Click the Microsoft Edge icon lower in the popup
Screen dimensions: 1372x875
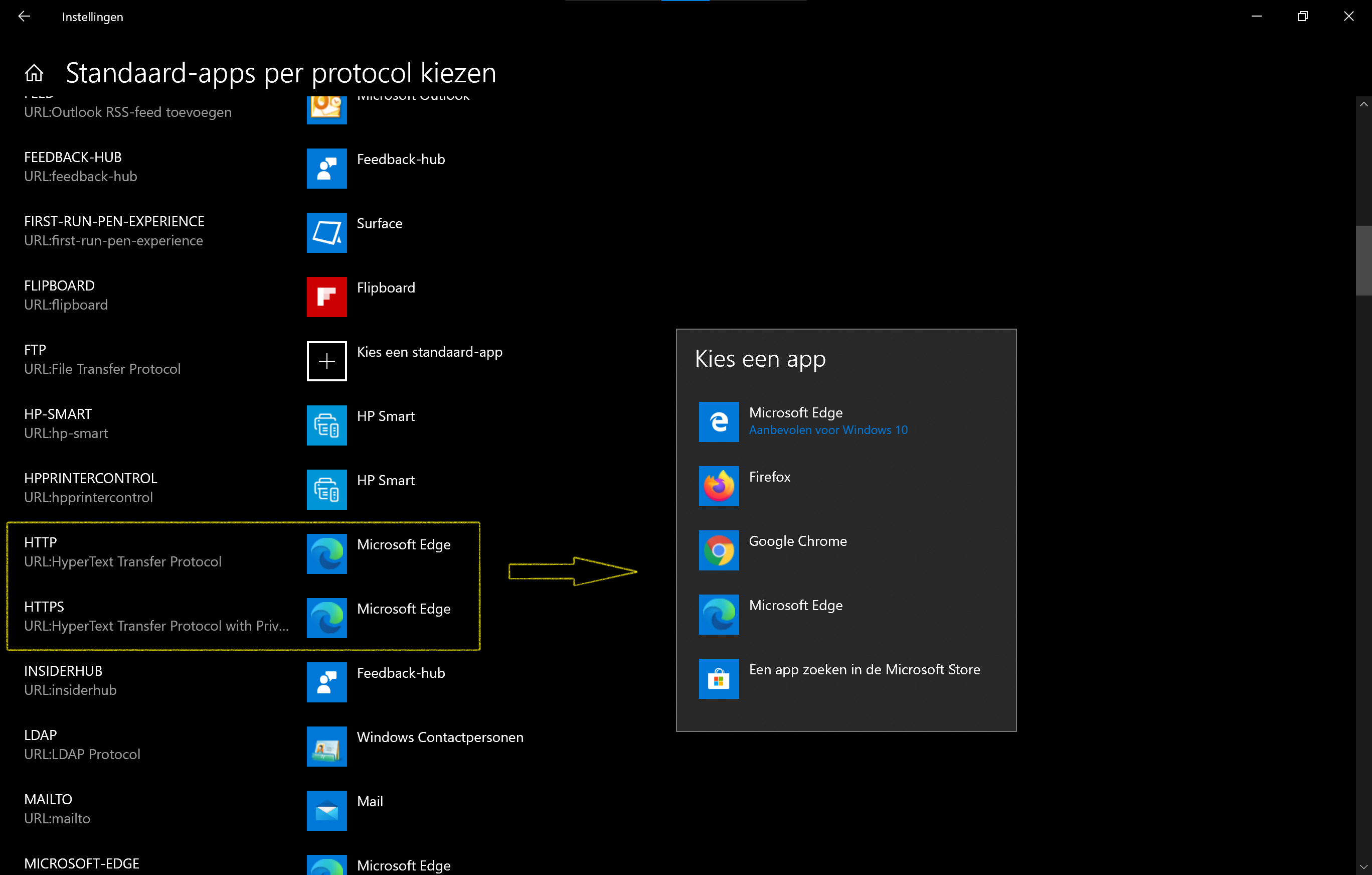719,615
